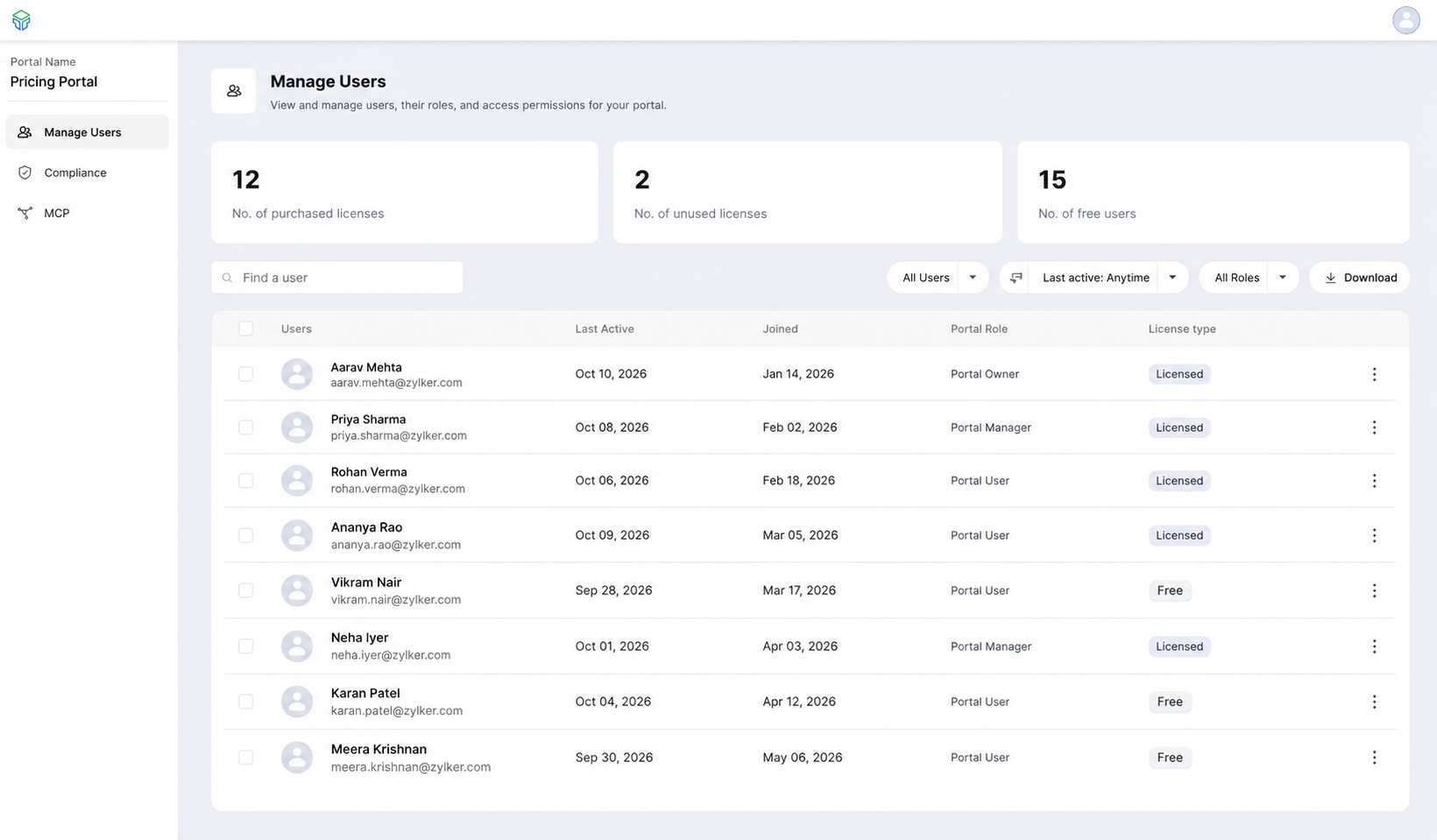This screenshot has width=1437, height=840.
Task: Open the profile avatar in the top bar
Action: 1406,20
